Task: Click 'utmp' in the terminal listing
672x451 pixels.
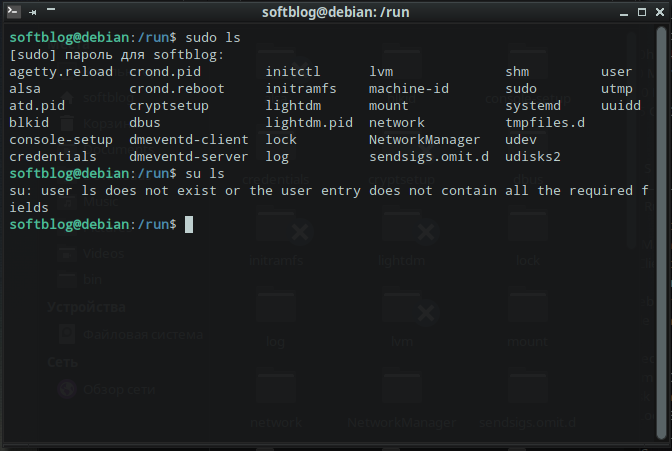Action: click(x=616, y=89)
